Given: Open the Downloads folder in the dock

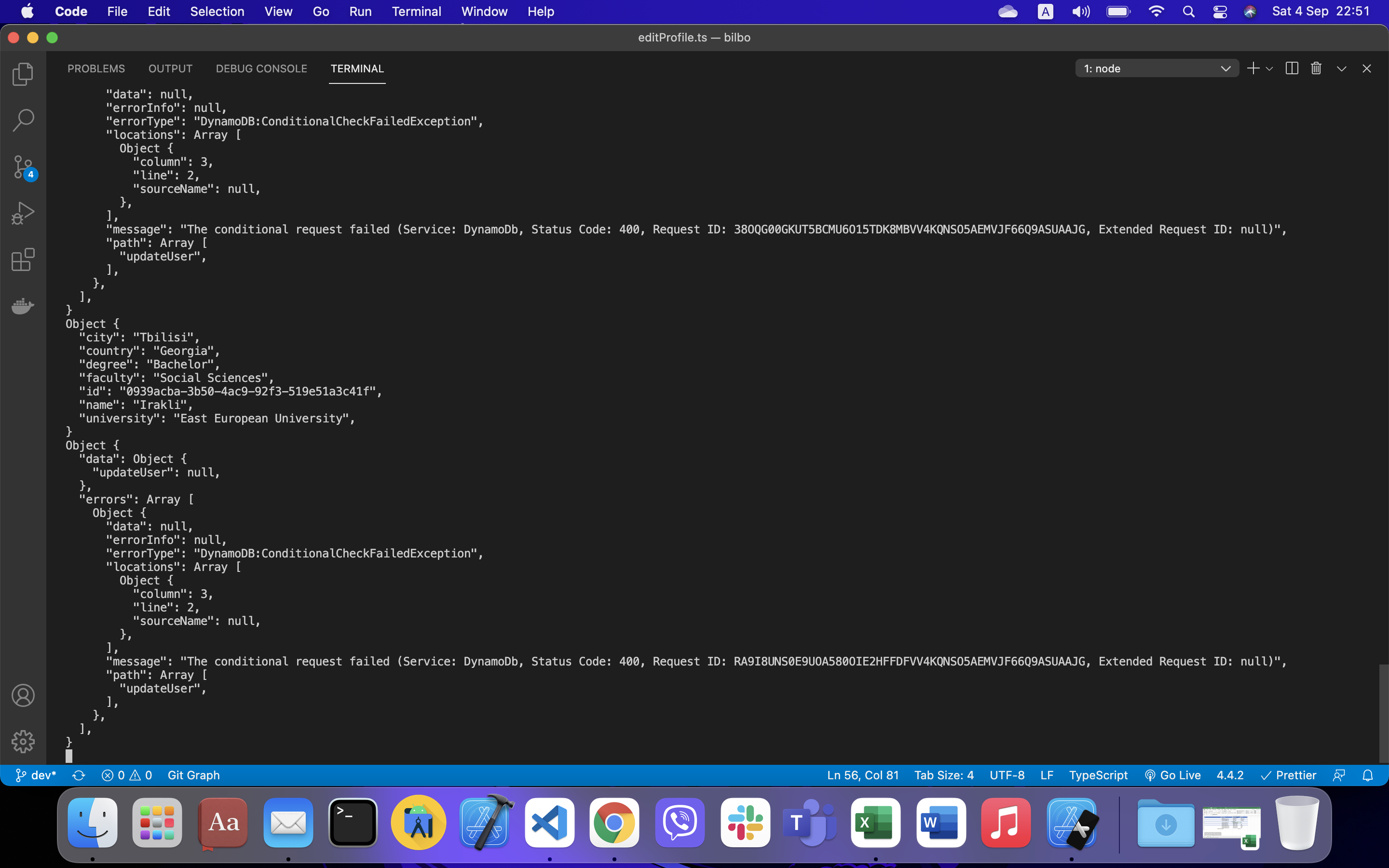Looking at the screenshot, I should tap(1166, 823).
